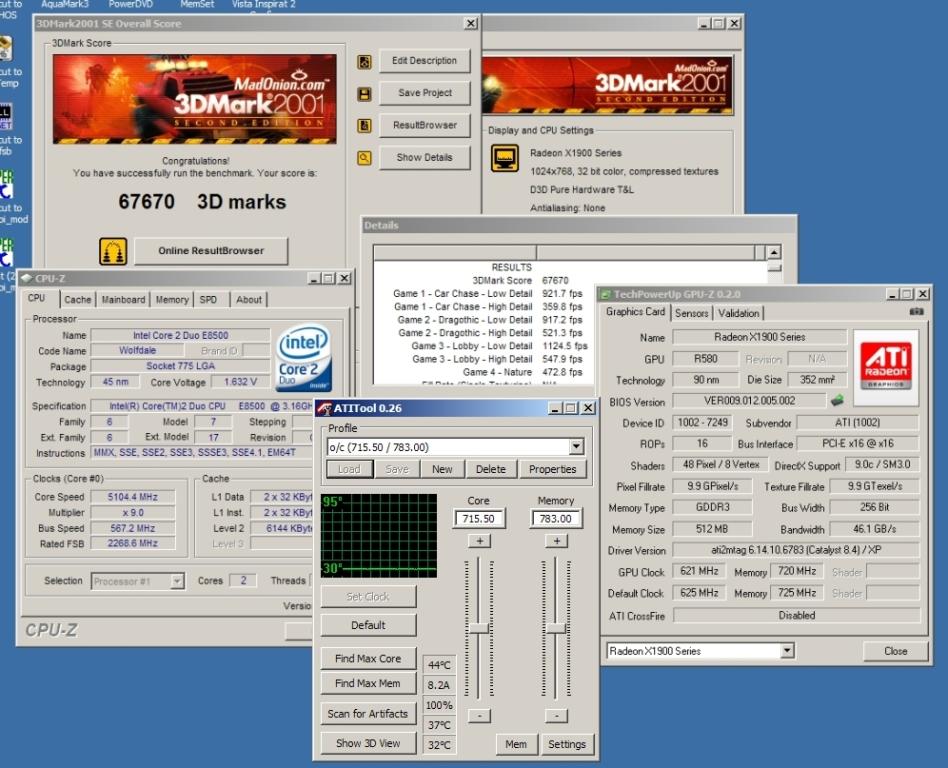Click the Memory minus decrement button
The image size is (948, 768).
click(557, 716)
